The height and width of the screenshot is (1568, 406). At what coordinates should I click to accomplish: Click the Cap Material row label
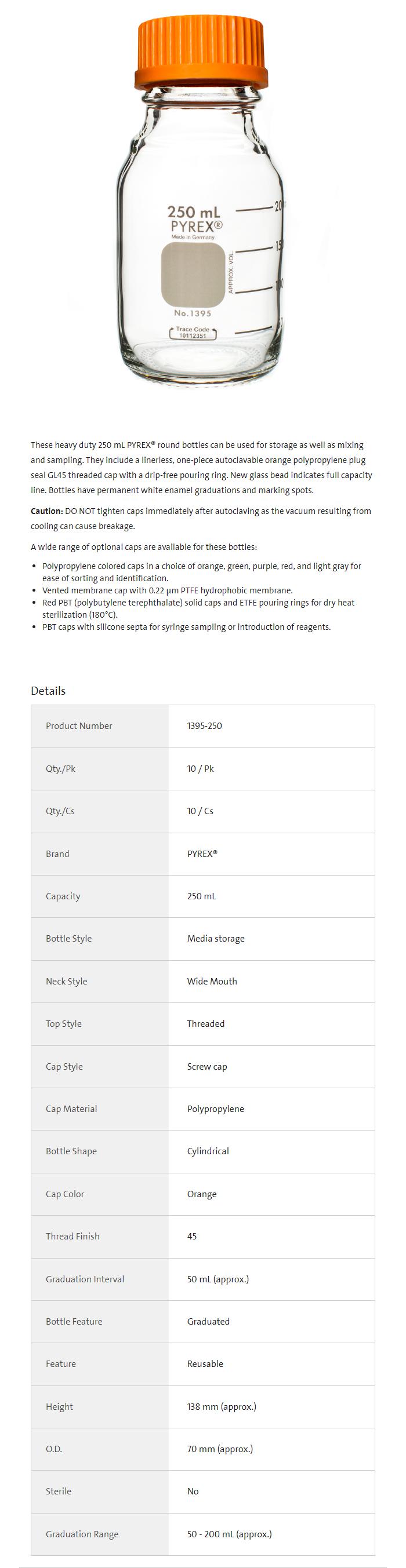coord(71,1109)
